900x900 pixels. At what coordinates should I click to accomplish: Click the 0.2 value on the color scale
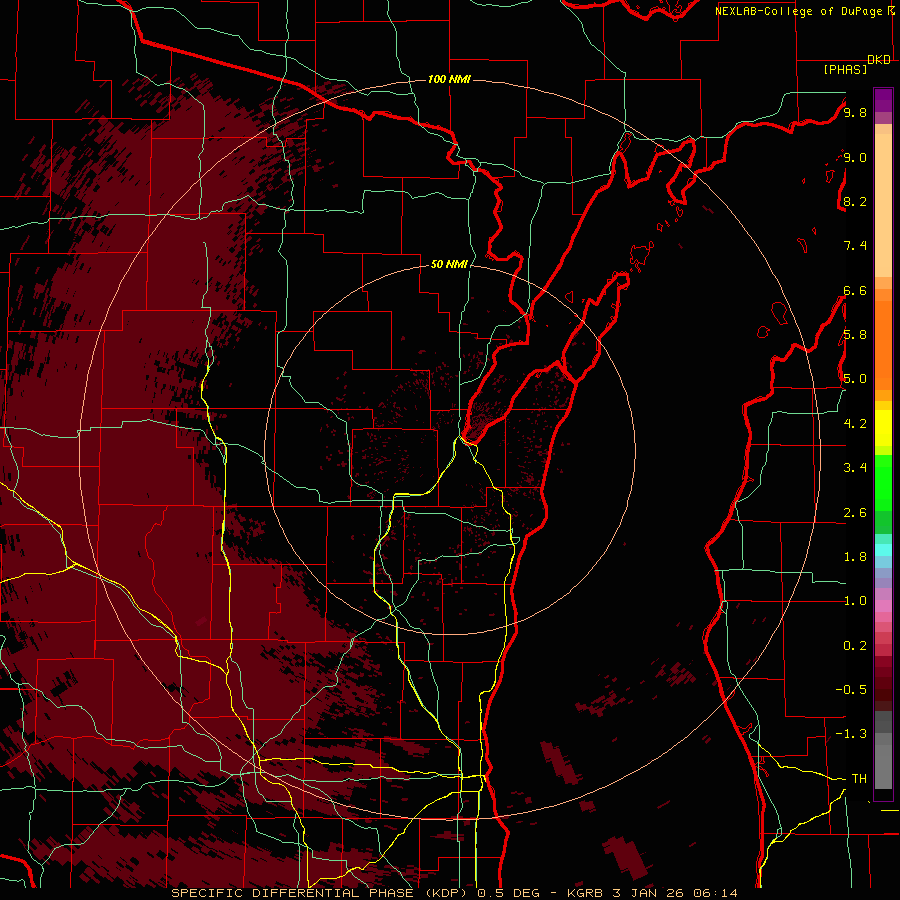click(x=855, y=646)
